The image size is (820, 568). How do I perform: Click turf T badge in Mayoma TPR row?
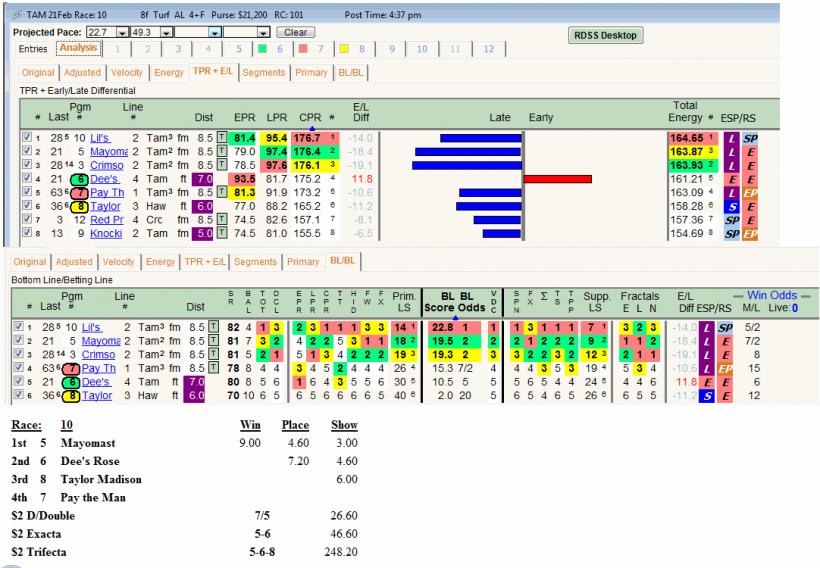(x=222, y=152)
